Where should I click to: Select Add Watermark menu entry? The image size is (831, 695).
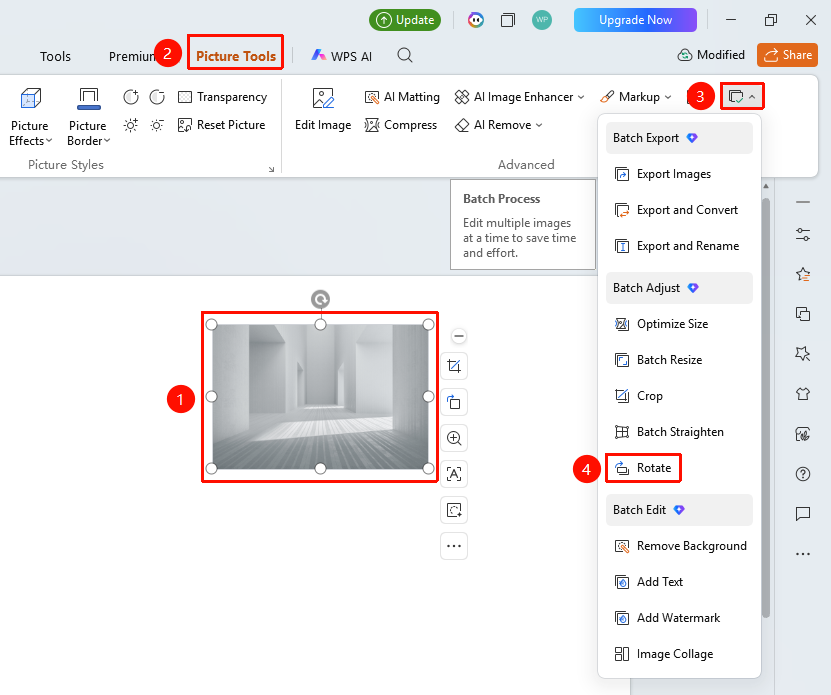(x=679, y=618)
